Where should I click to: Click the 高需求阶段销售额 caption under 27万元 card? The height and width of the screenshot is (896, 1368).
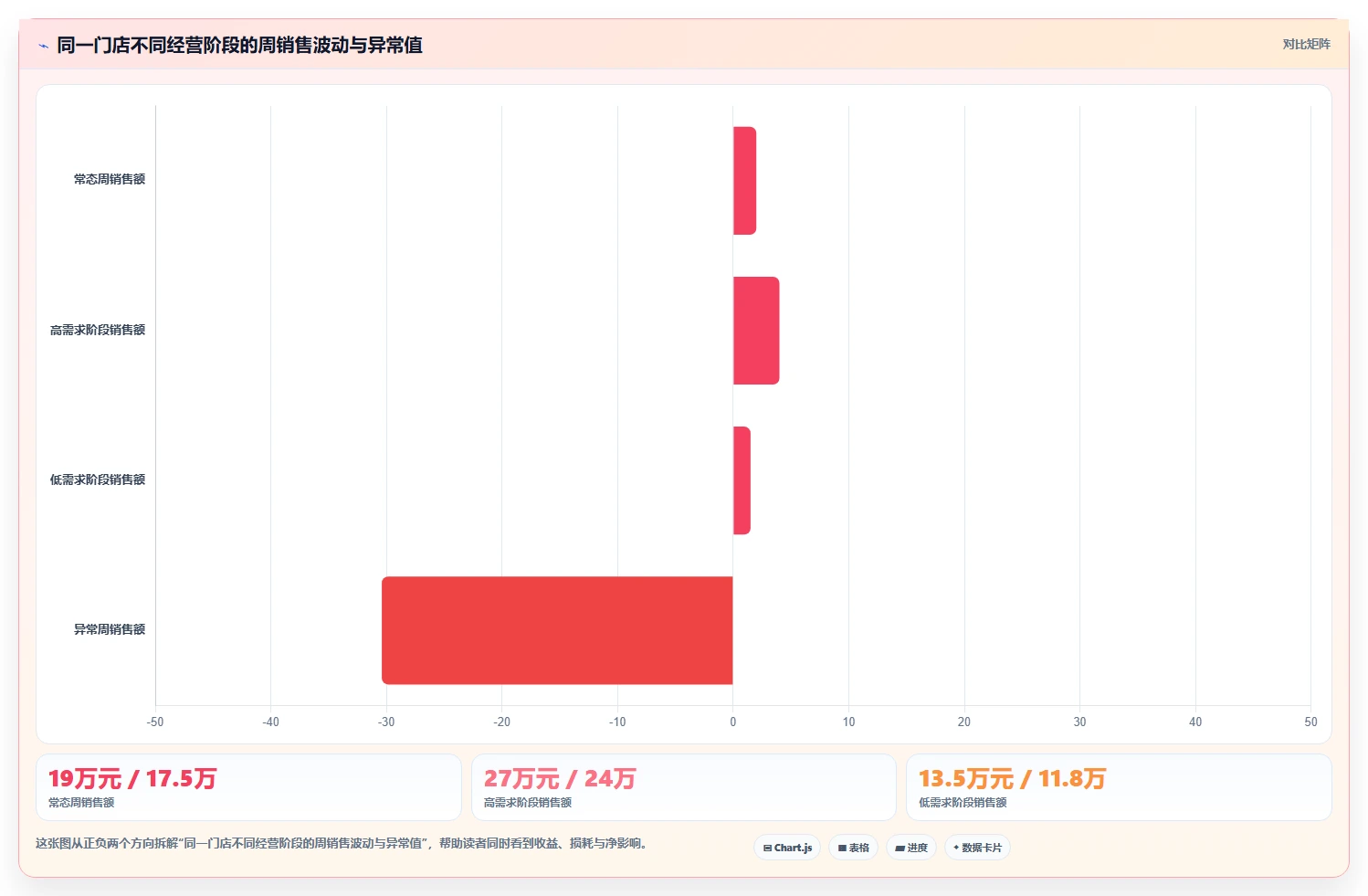pos(528,803)
